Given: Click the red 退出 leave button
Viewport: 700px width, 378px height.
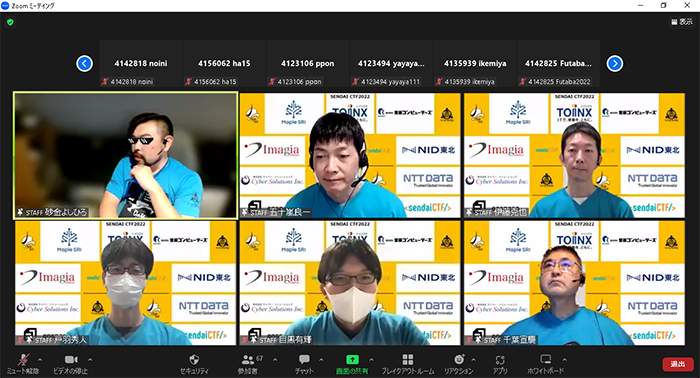Looking at the screenshot, I should (x=678, y=364).
